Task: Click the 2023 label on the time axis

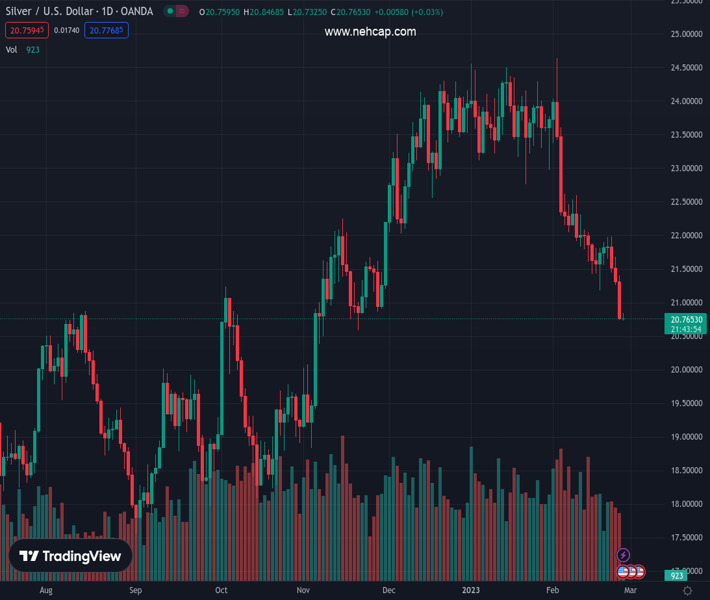Action: coord(470,590)
